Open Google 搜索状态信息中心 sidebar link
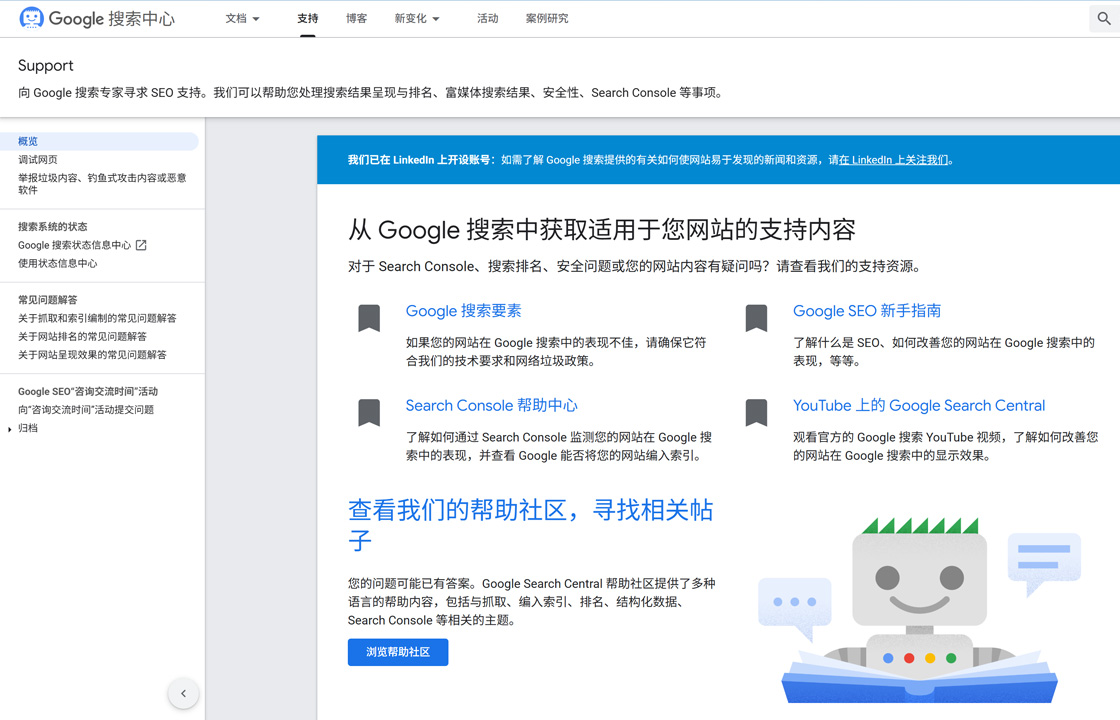Viewport: 1120px width, 720px height. tap(74, 245)
